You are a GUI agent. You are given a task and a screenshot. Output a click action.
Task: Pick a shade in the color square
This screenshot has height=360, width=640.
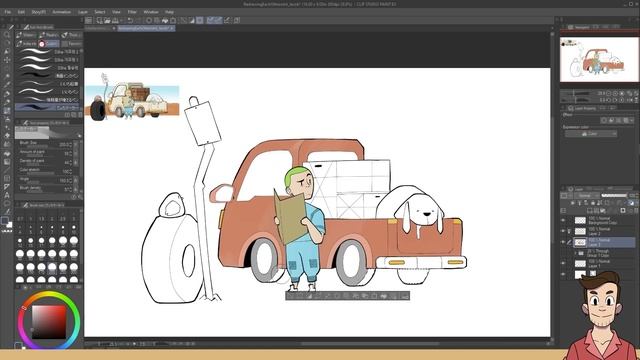49,322
